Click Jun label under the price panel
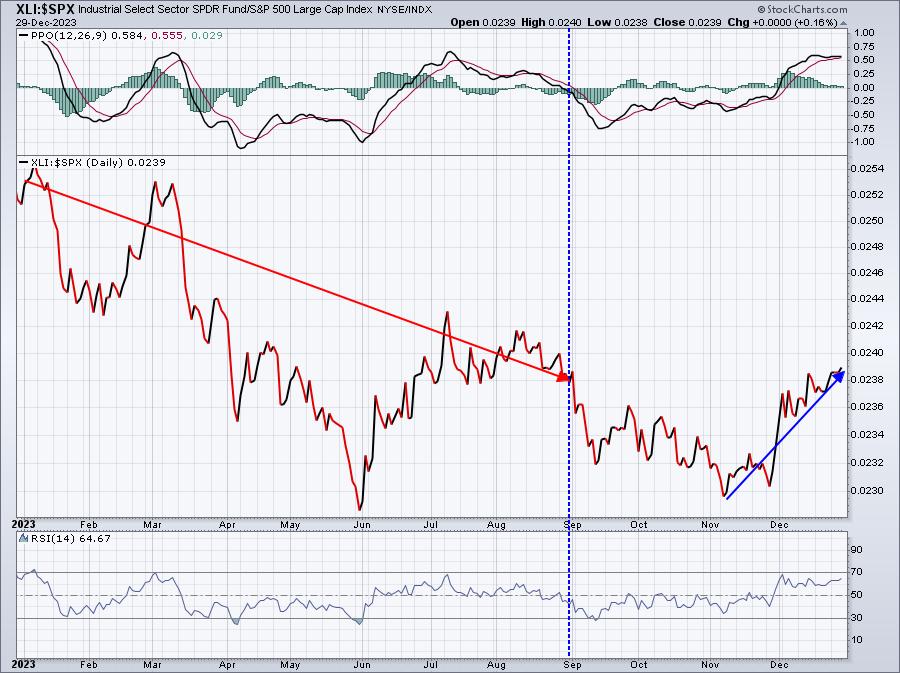Viewport: 900px width, 673px height. [362, 525]
